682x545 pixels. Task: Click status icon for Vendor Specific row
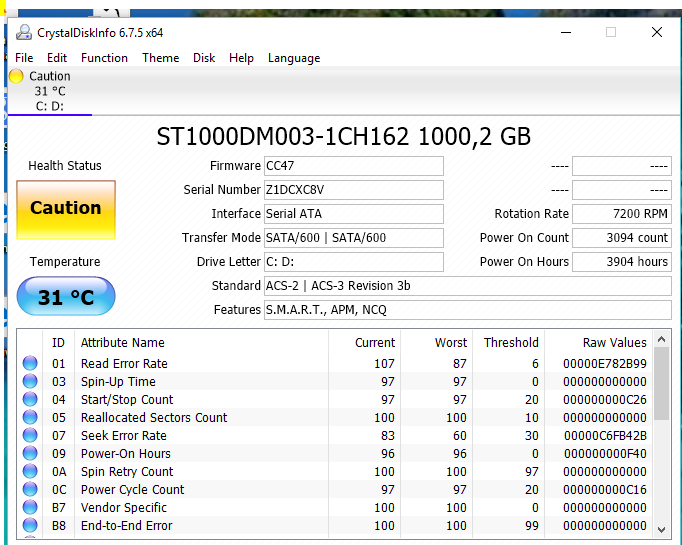point(30,507)
